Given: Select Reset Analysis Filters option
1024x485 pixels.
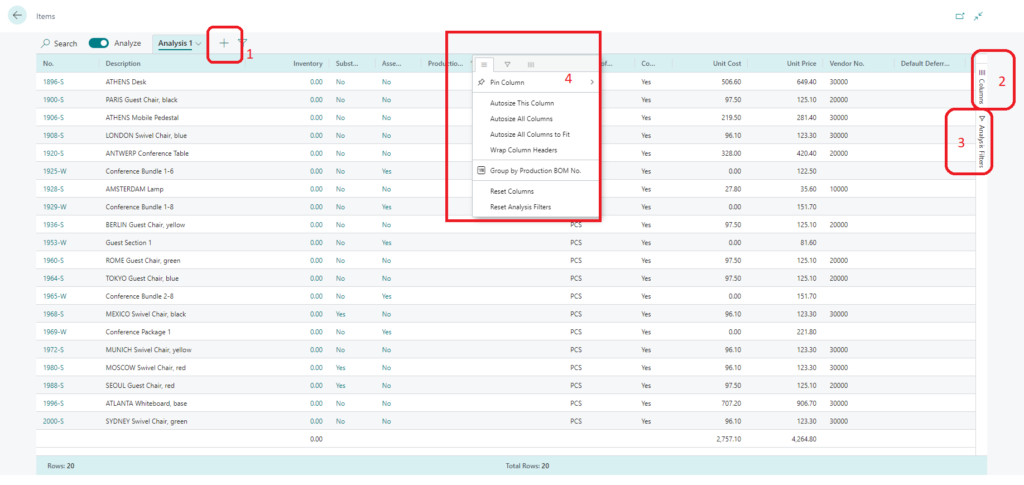Looking at the screenshot, I should [520, 207].
